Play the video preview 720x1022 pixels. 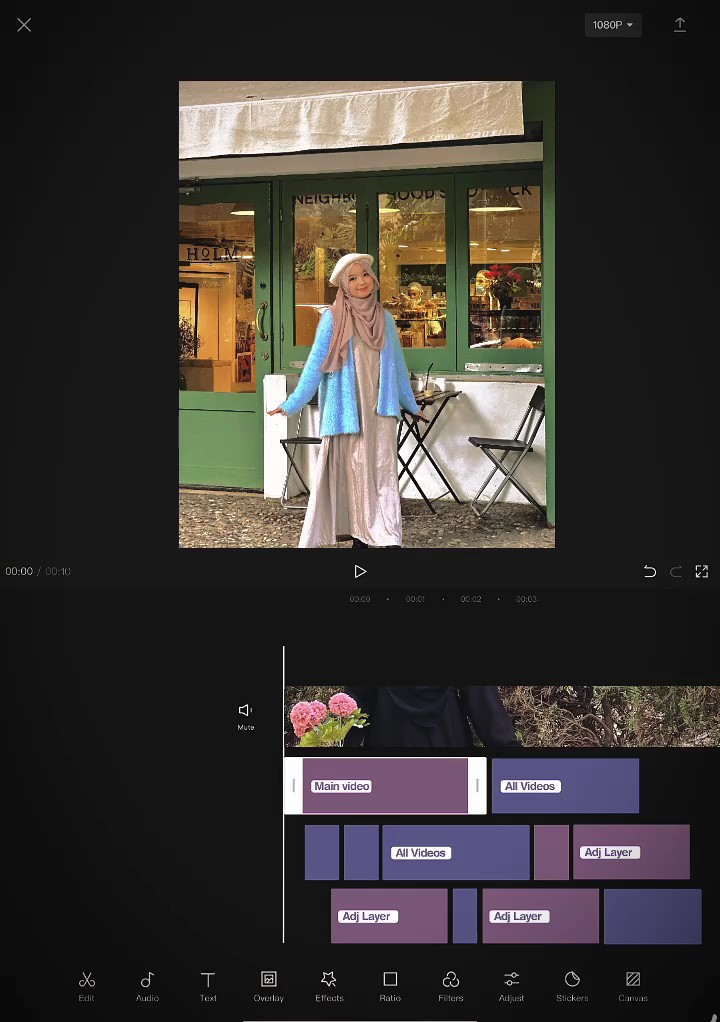(360, 572)
